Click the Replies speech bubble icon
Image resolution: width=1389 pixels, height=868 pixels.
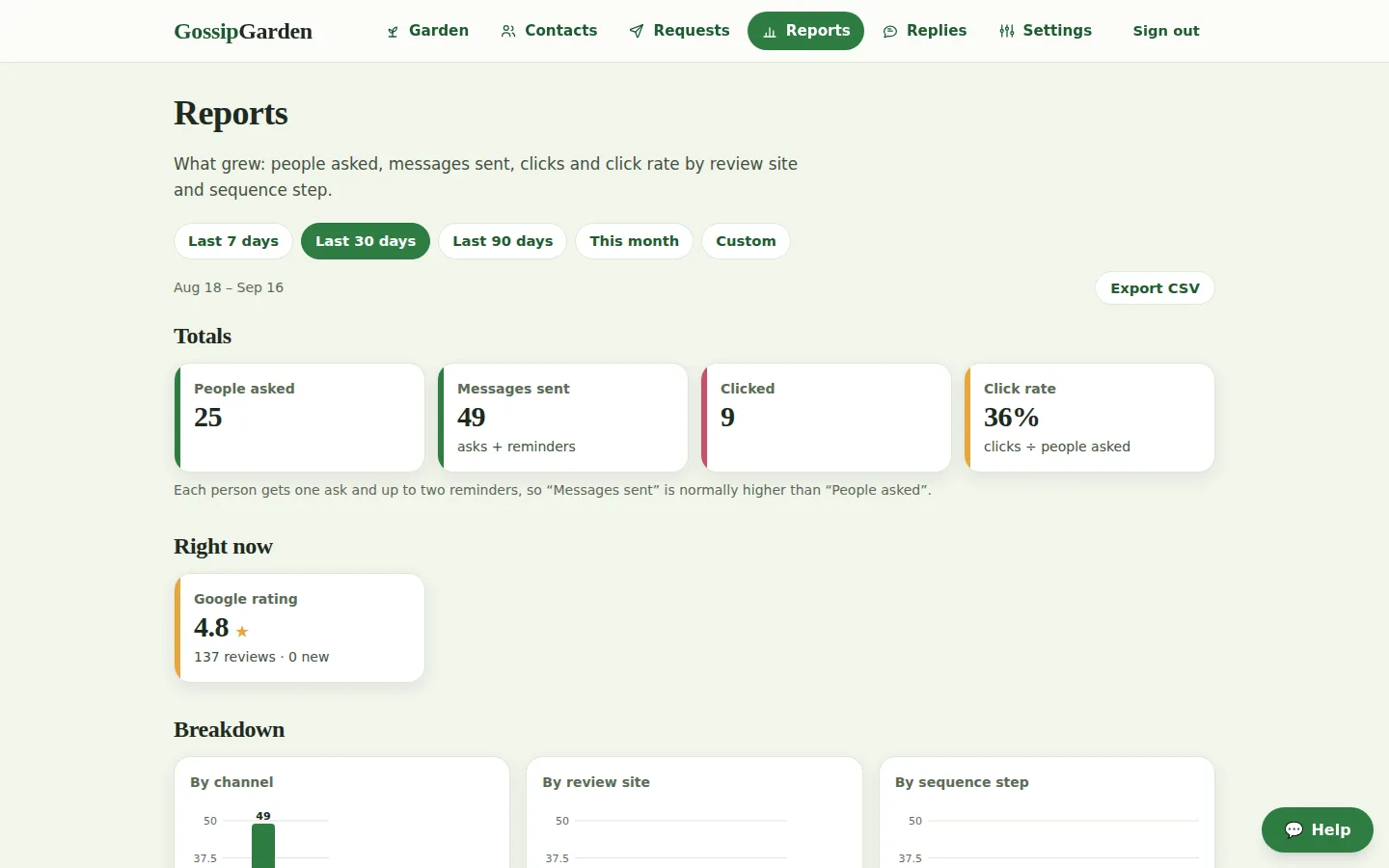pos(890,32)
